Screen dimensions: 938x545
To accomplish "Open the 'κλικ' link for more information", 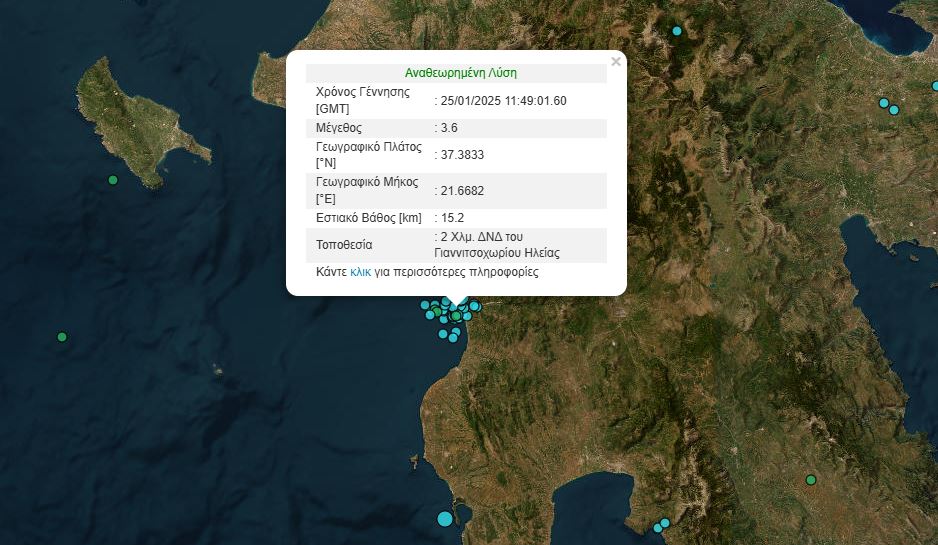I will pyautogui.click(x=361, y=272).
